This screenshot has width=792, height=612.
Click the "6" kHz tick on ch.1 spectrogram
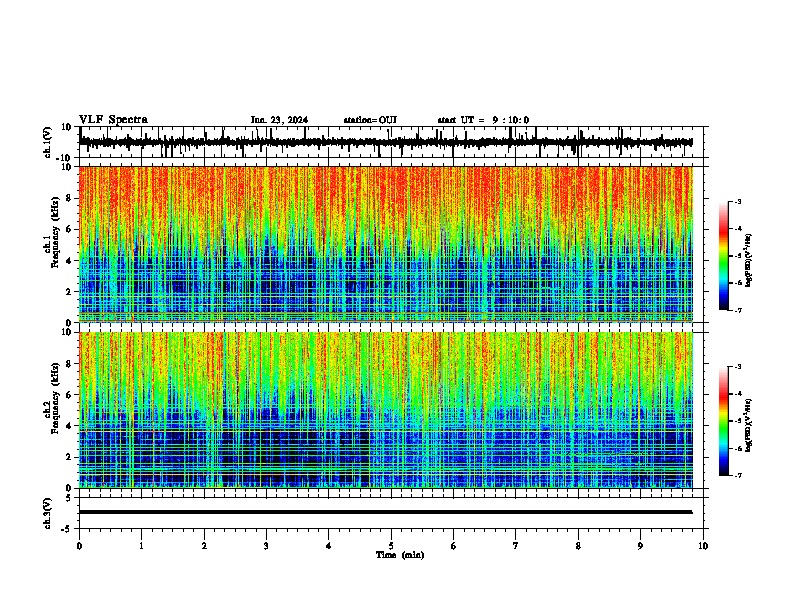tap(70, 229)
